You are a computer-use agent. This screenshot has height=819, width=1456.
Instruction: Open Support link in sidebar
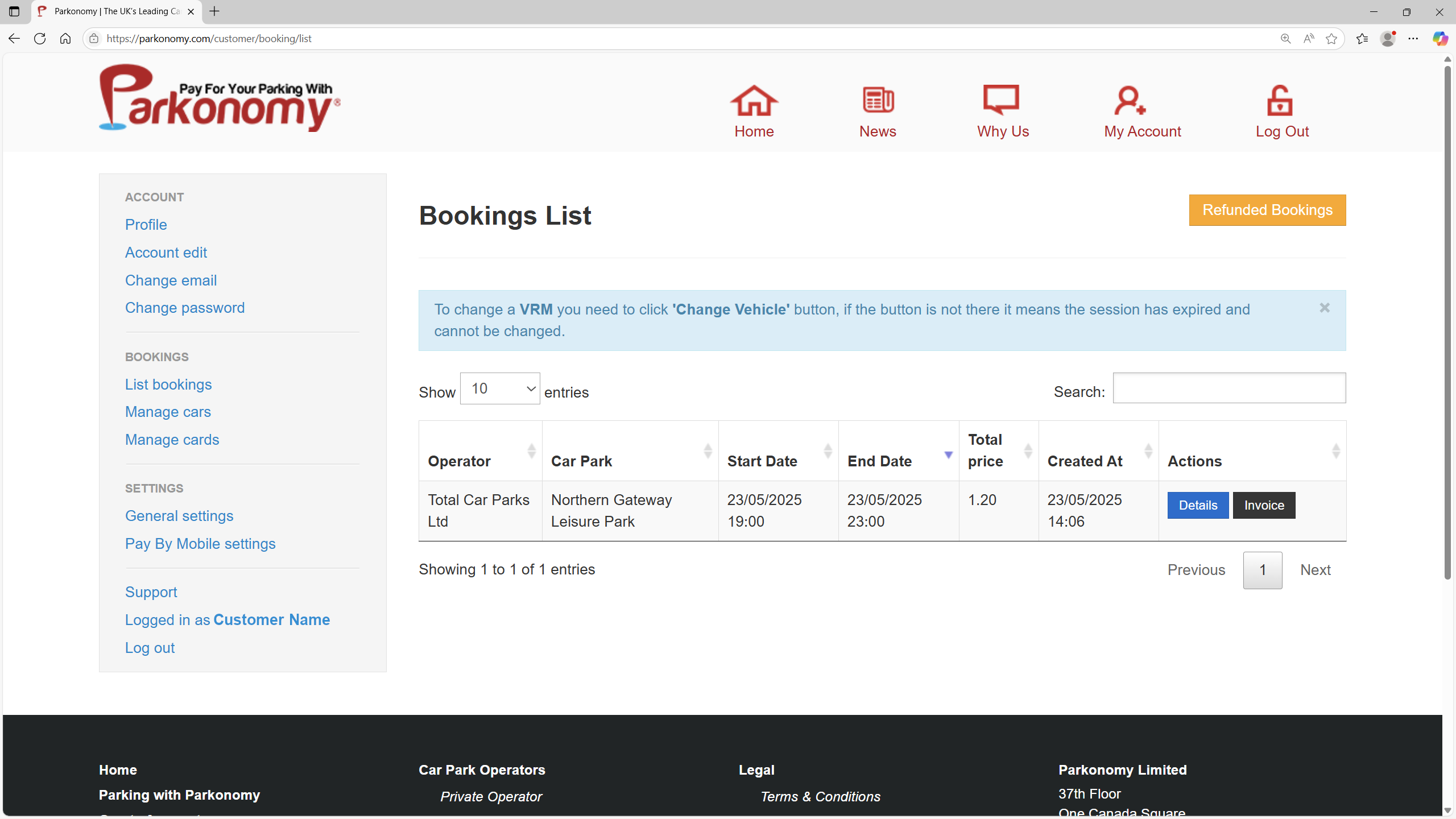[x=151, y=592]
